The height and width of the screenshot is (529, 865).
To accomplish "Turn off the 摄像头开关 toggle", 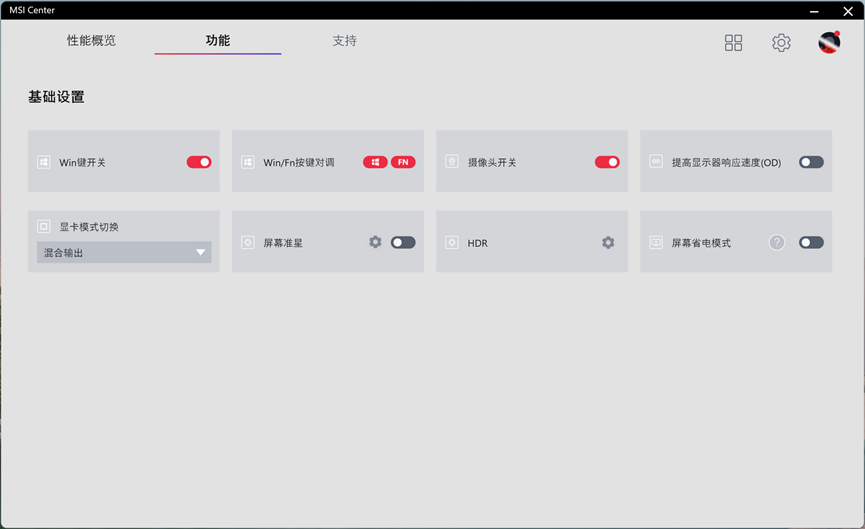I will click(x=607, y=162).
